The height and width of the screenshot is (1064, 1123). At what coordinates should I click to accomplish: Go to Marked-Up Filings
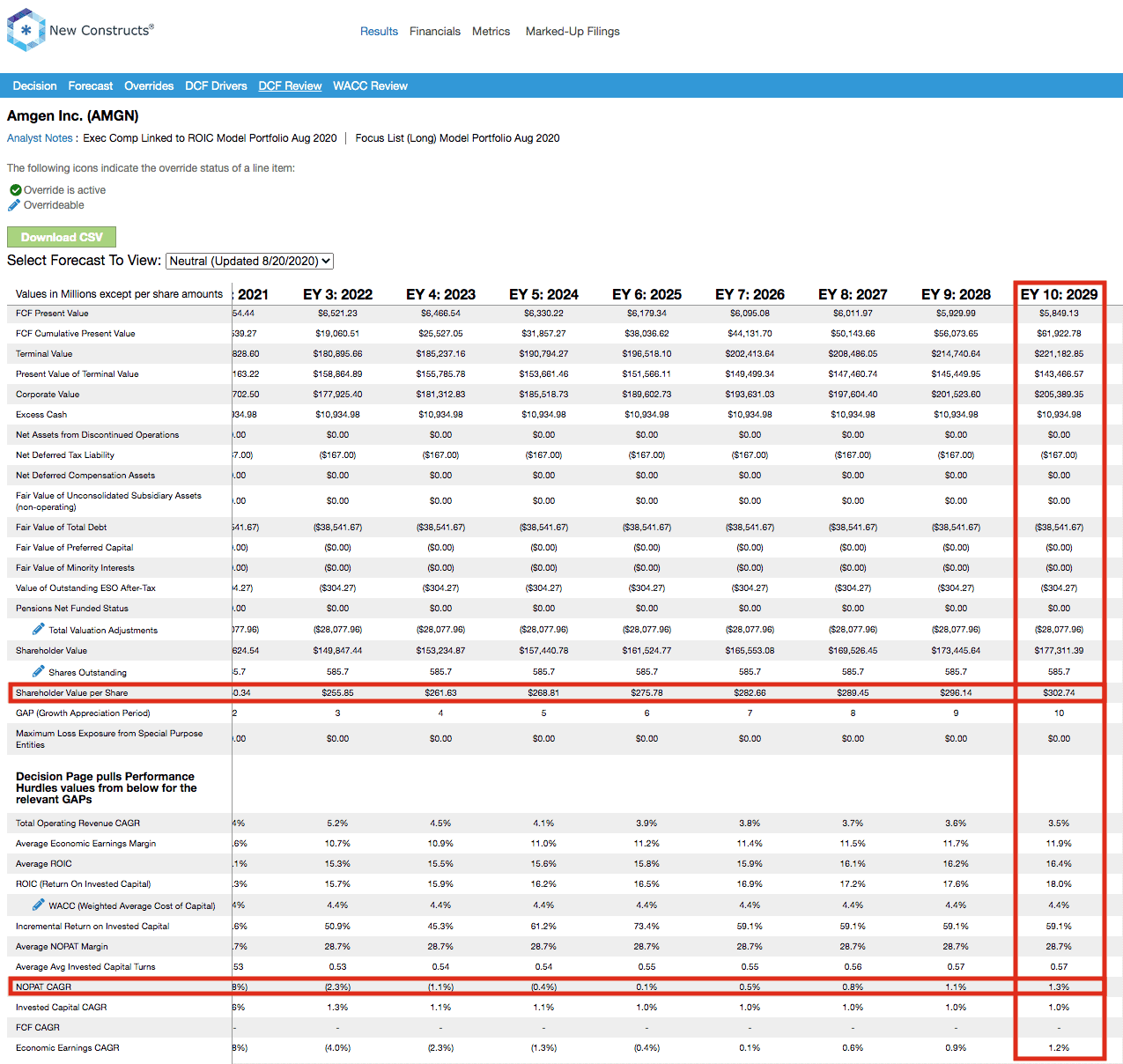[x=573, y=31]
